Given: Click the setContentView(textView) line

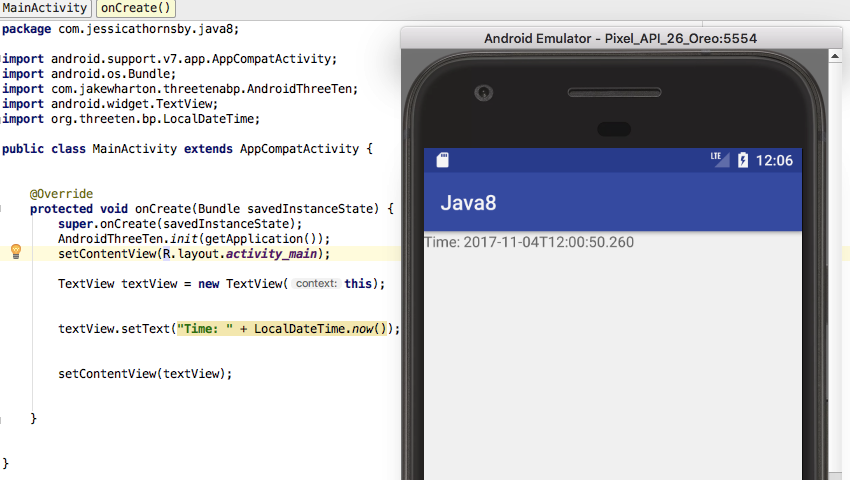Looking at the screenshot, I should (x=145, y=374).
